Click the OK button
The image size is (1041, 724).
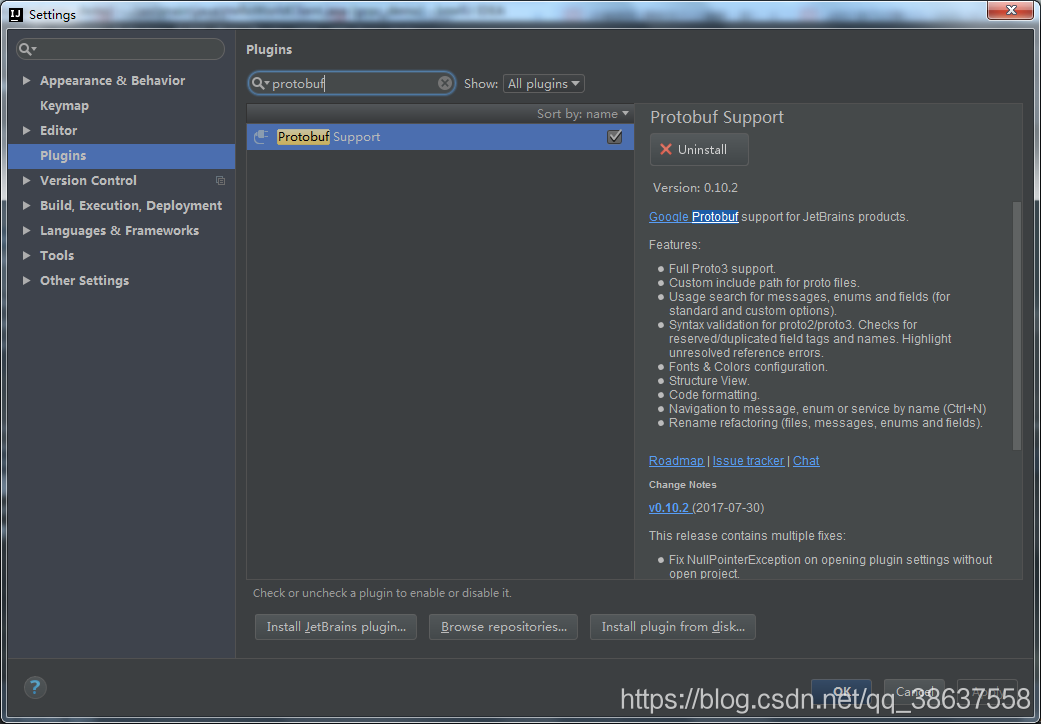841,691
